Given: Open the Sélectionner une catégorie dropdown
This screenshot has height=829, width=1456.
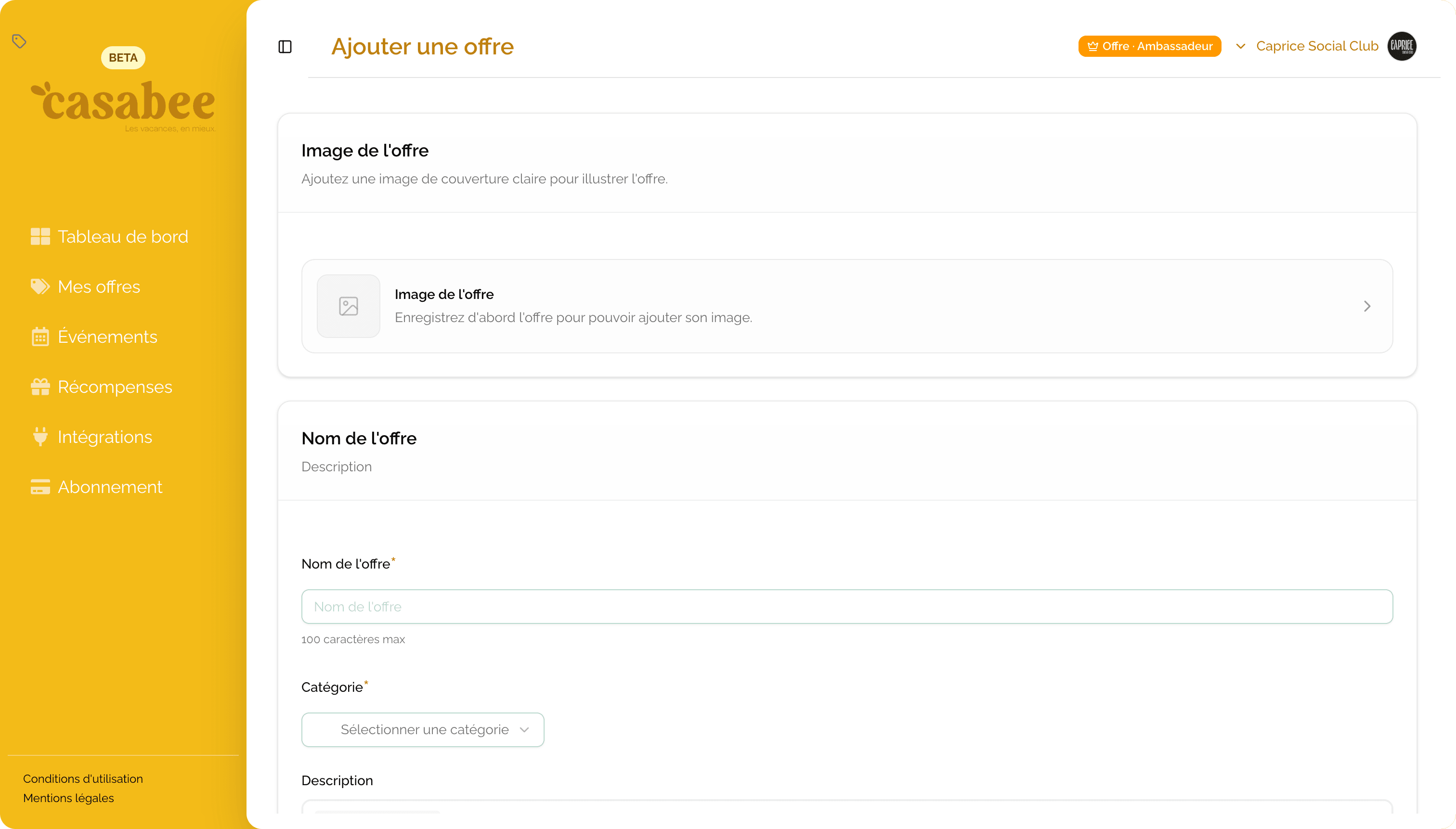Looking at the screenshot, I should [423, 729].
